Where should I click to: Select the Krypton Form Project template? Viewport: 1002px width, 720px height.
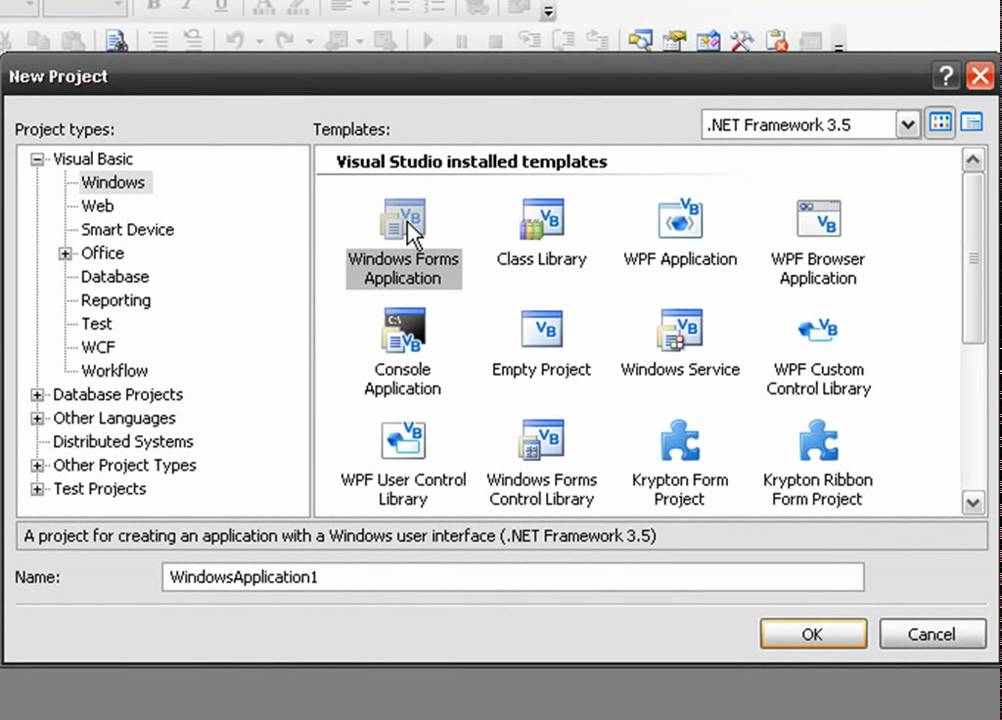point(679,463)
